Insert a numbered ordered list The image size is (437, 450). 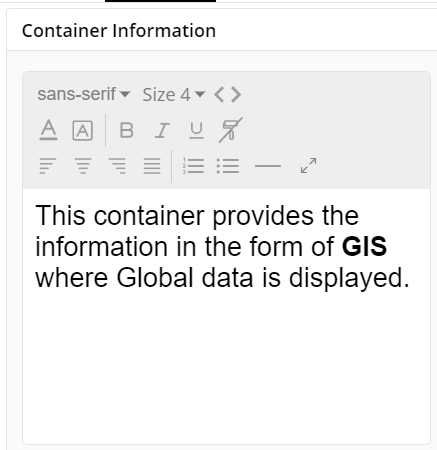pyautogui.click(x=193, y=166)
